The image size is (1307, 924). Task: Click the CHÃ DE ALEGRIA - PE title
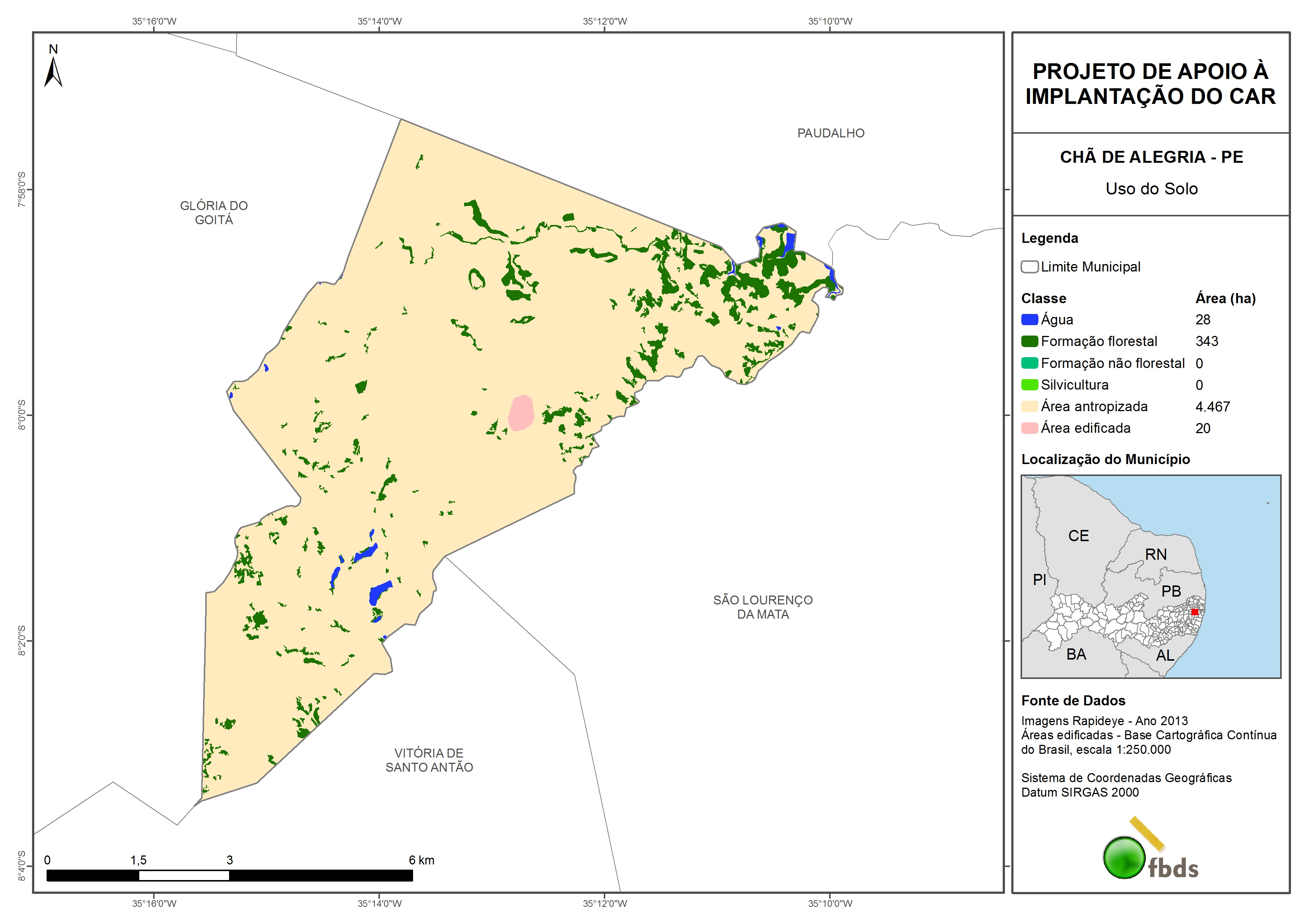tap(1151, 157)
